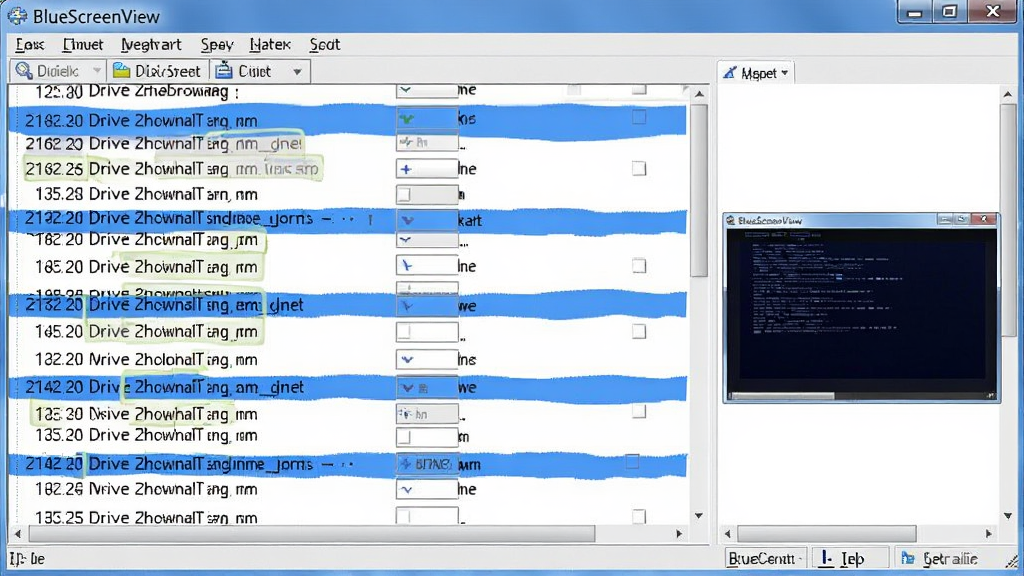
Task: Open the Neghart menu
Action: (x=151, y=44)
